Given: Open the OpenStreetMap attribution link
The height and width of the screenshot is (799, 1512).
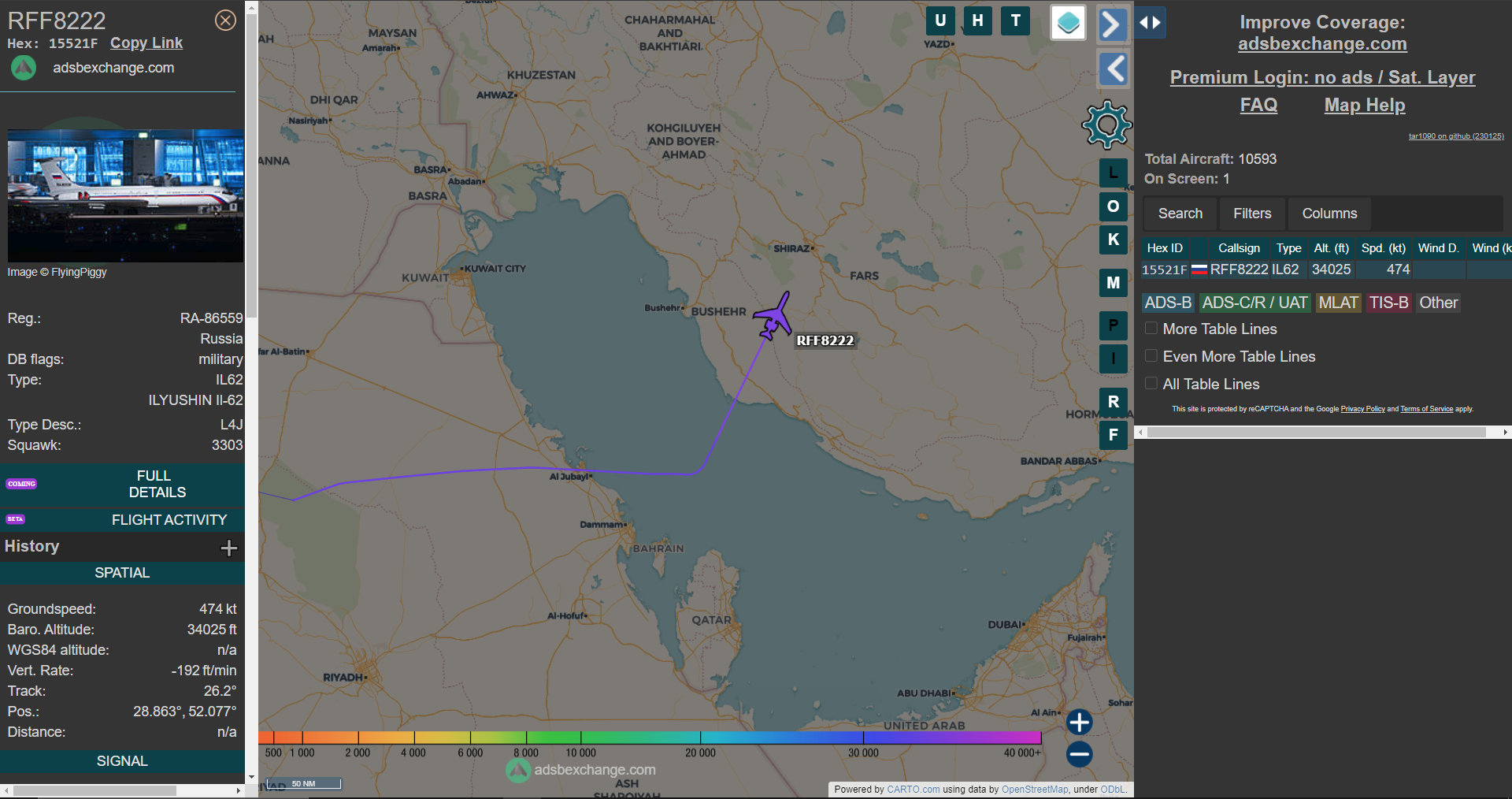Looking at the screenshot, I should [x=1035, y=789].
